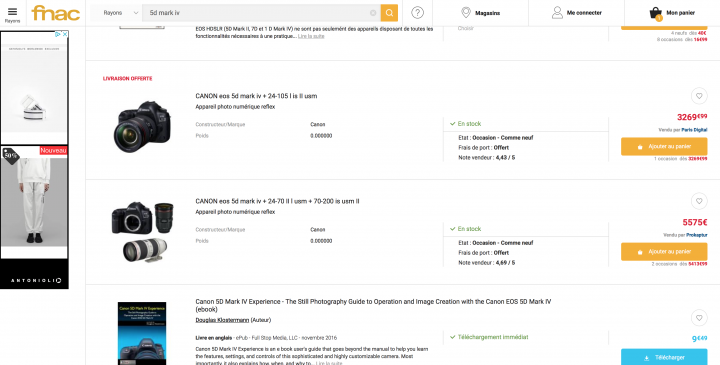Submit search with magnifier button
Screen dimensions: 720x365
(389, 13)
